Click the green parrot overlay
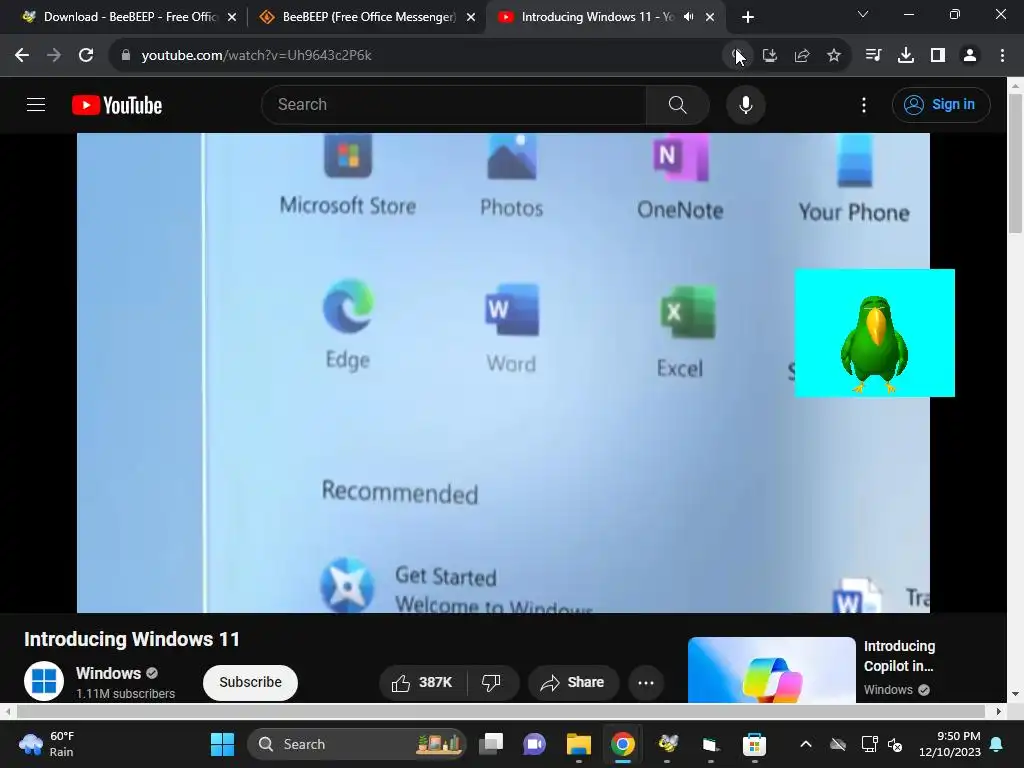The image size is (1024, 768). pos(874,332)
